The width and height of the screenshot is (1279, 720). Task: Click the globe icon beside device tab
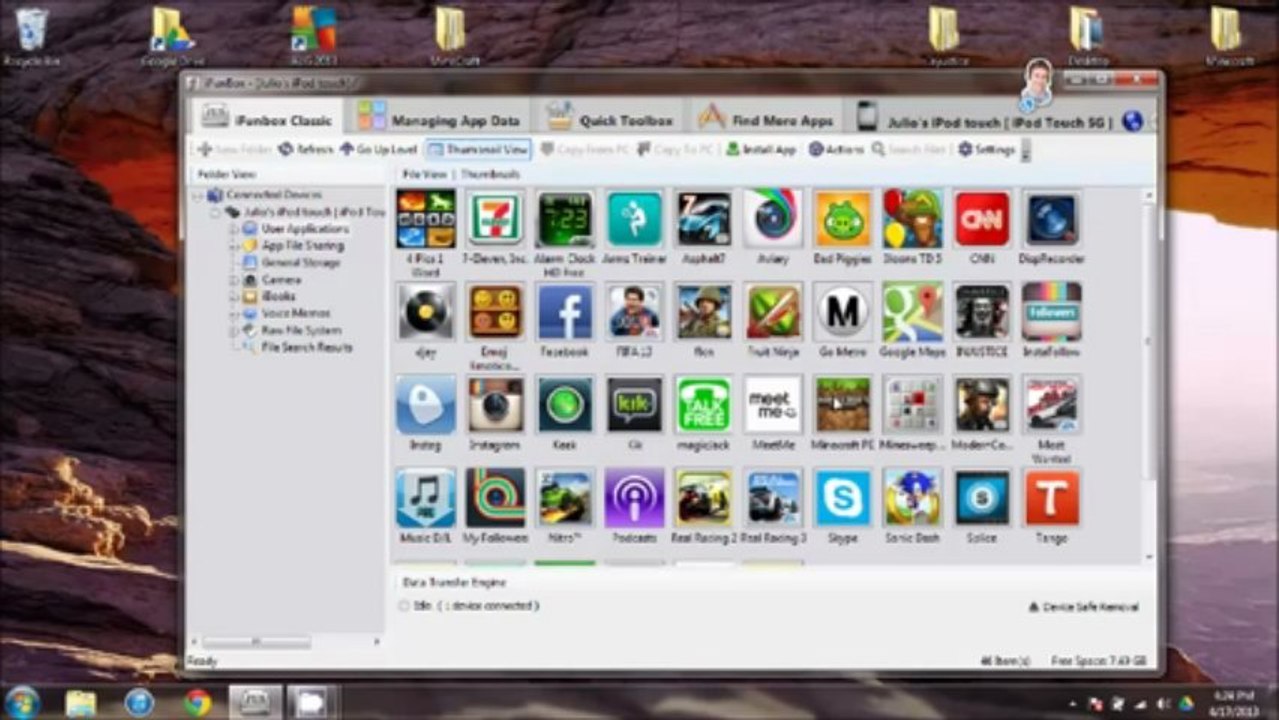1132,121
